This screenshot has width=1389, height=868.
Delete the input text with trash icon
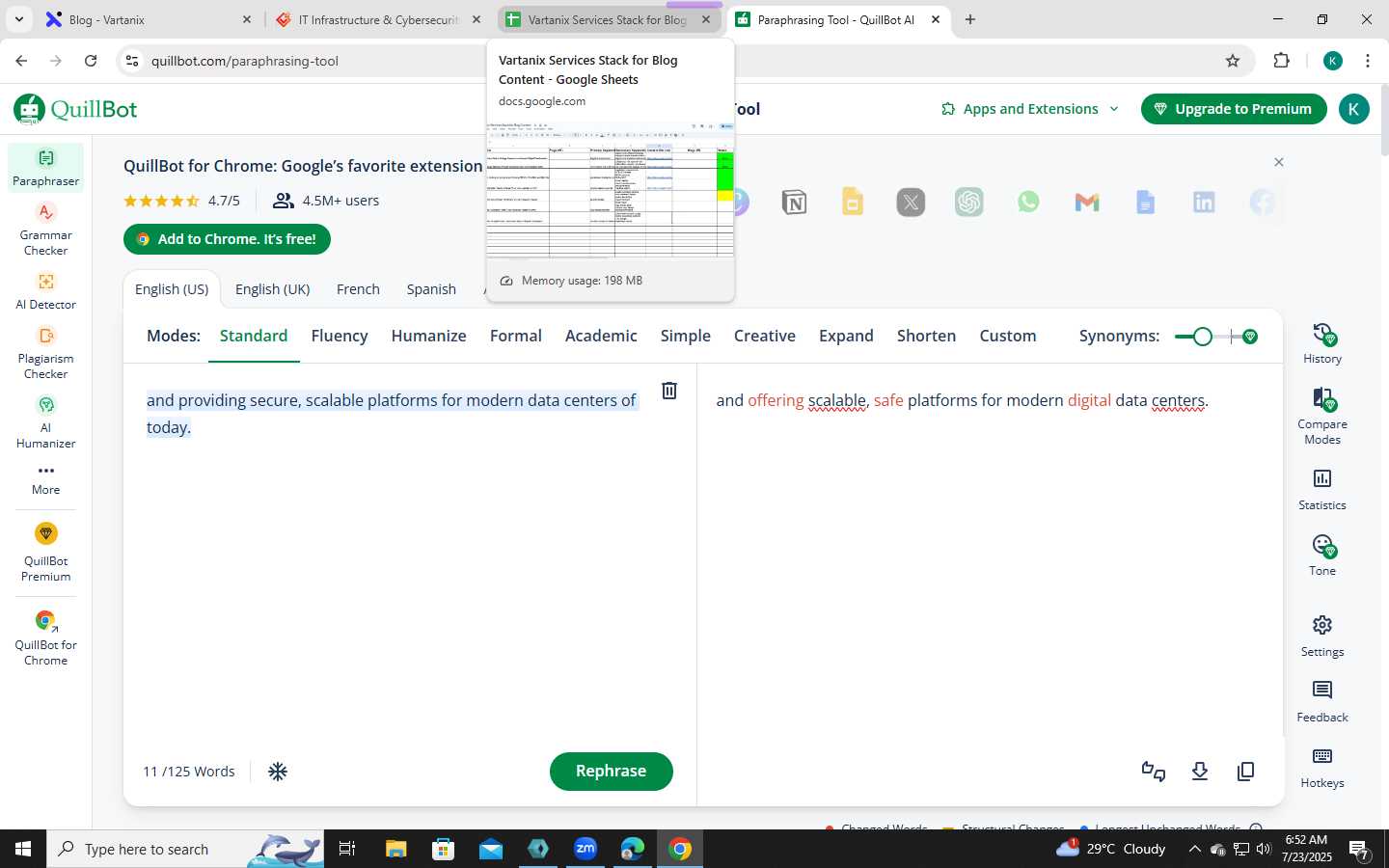click(x=669, y=391)
